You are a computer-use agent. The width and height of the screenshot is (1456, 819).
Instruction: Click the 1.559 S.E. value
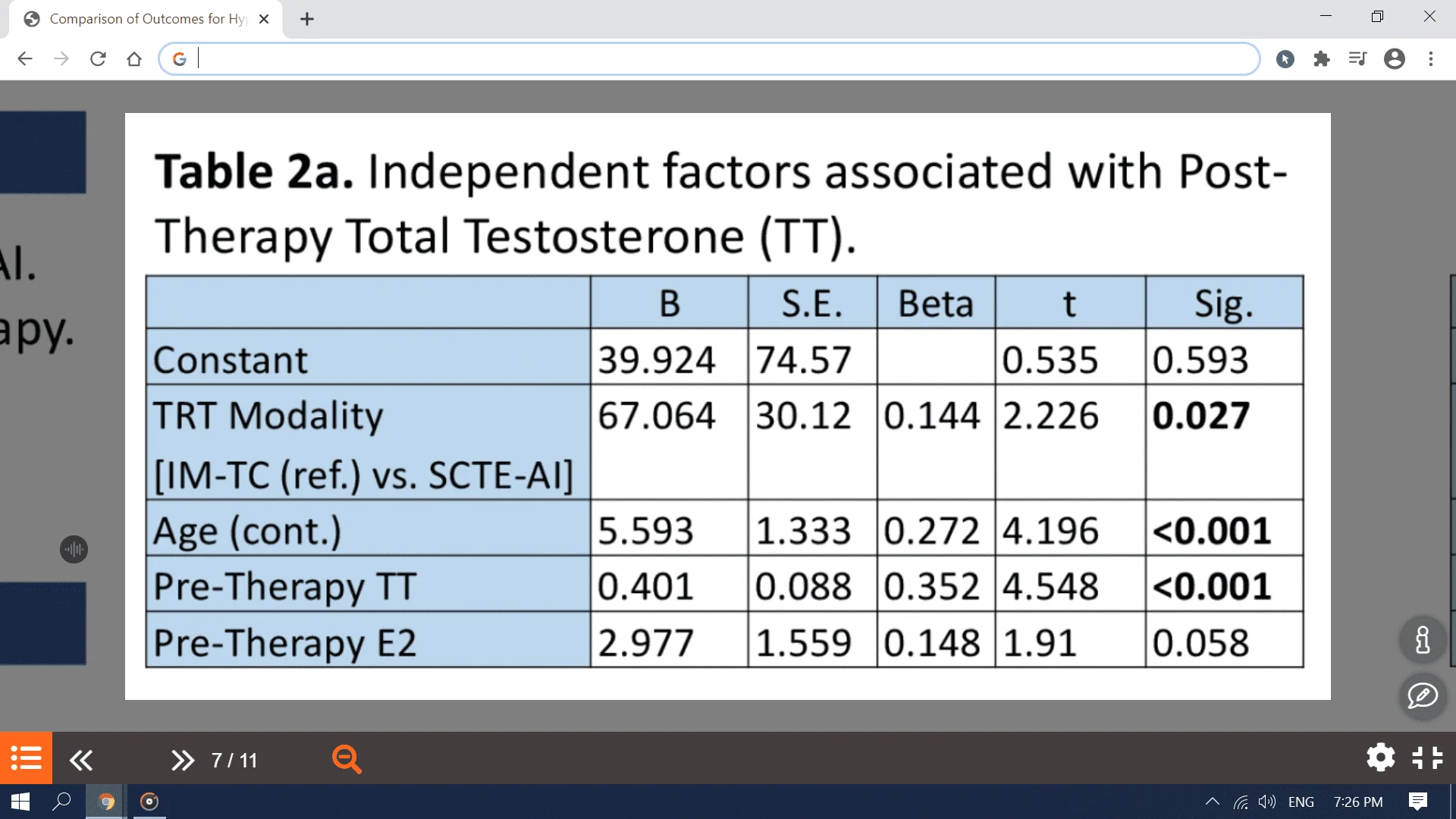click(804, 643)
